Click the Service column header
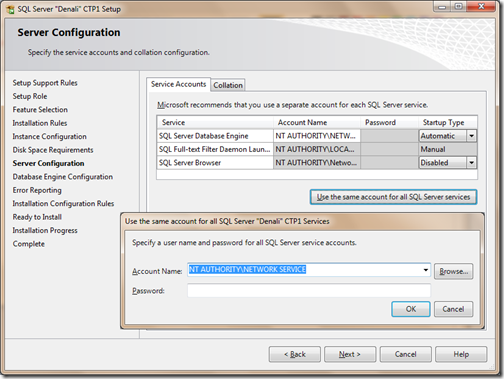 tap(215, 122)
